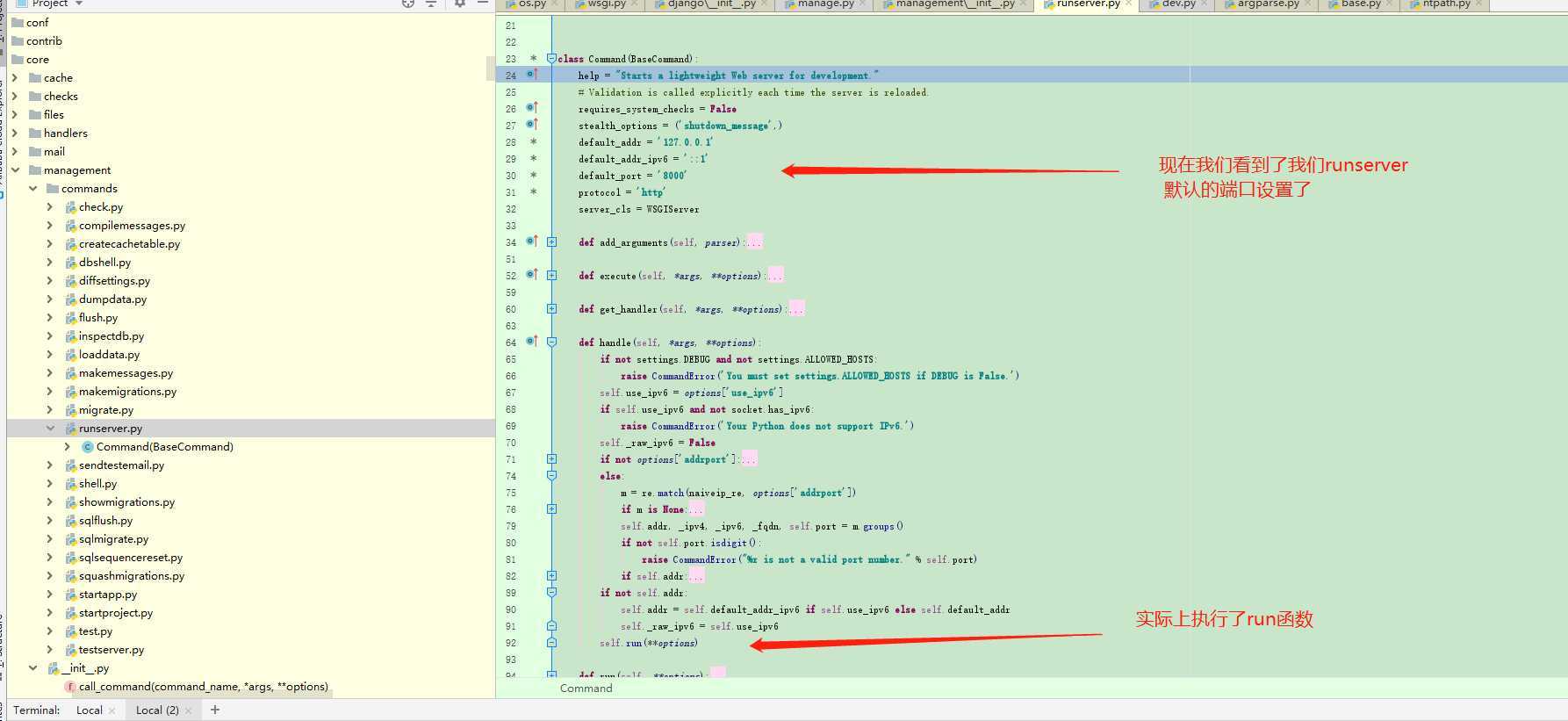The width and height of the screenshot is (1568, 721).
Task: Expand folded execute method
Action: [551, 275]
